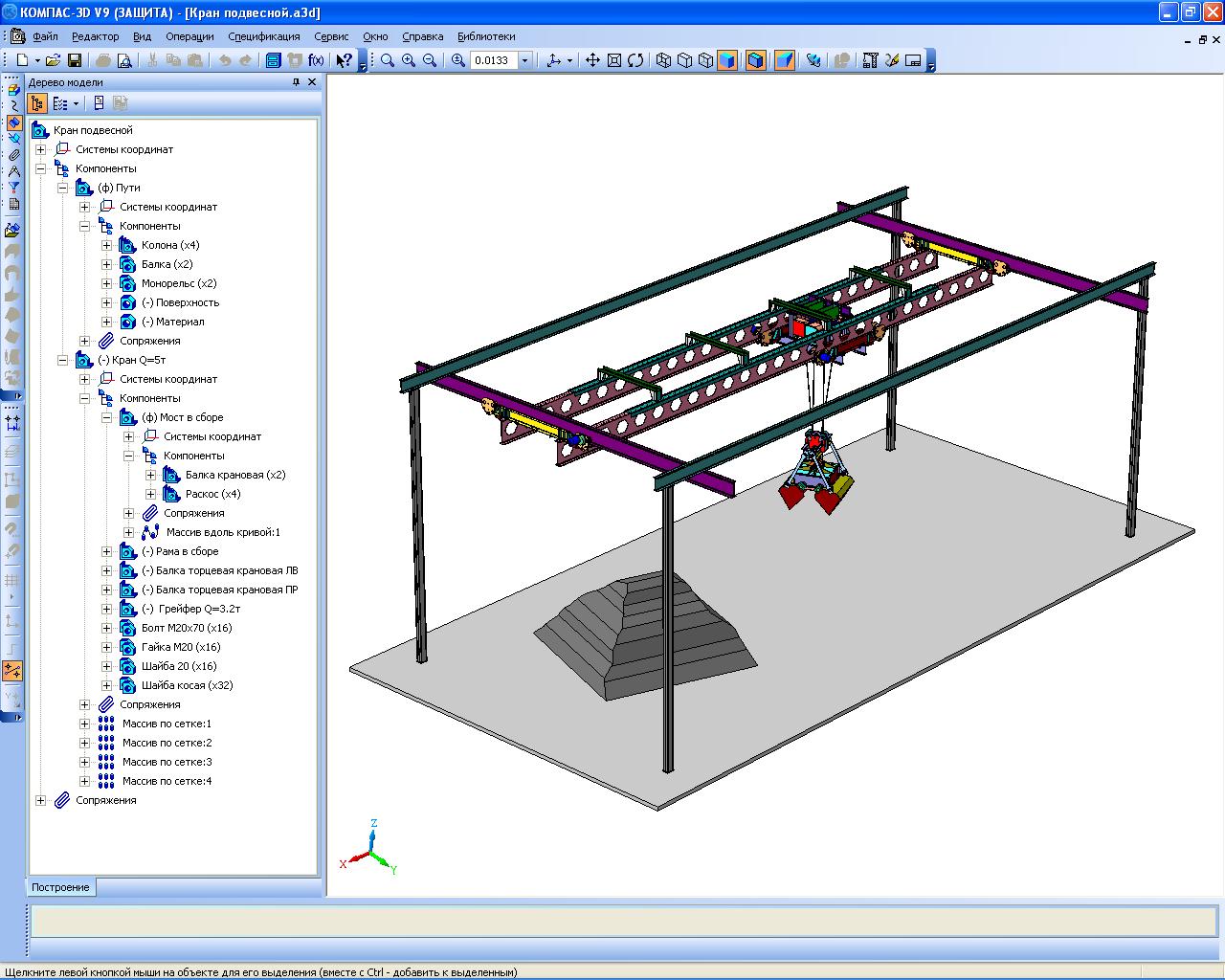The height and width of the screenshot is (980, 1225).
Task: Open the Variables f(x) panel
Action: click(316, 60)
